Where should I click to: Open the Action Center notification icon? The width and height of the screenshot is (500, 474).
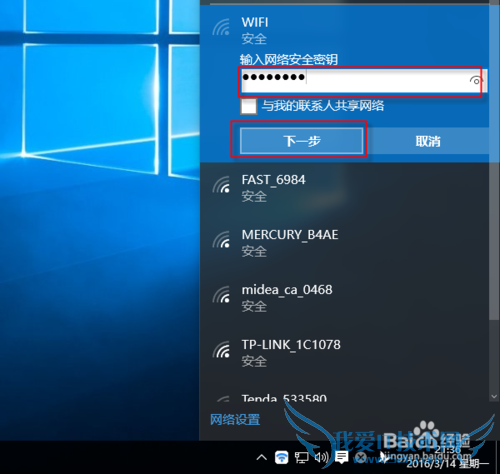click(342, 457)
